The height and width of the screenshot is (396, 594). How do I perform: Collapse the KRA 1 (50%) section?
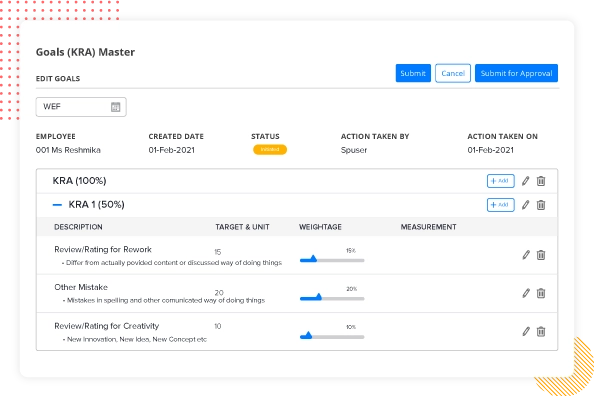(x=57, y=205)
